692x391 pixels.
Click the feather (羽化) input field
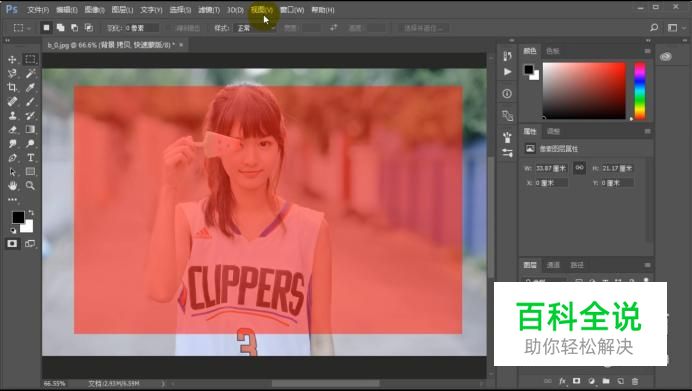tap(141, 28)
